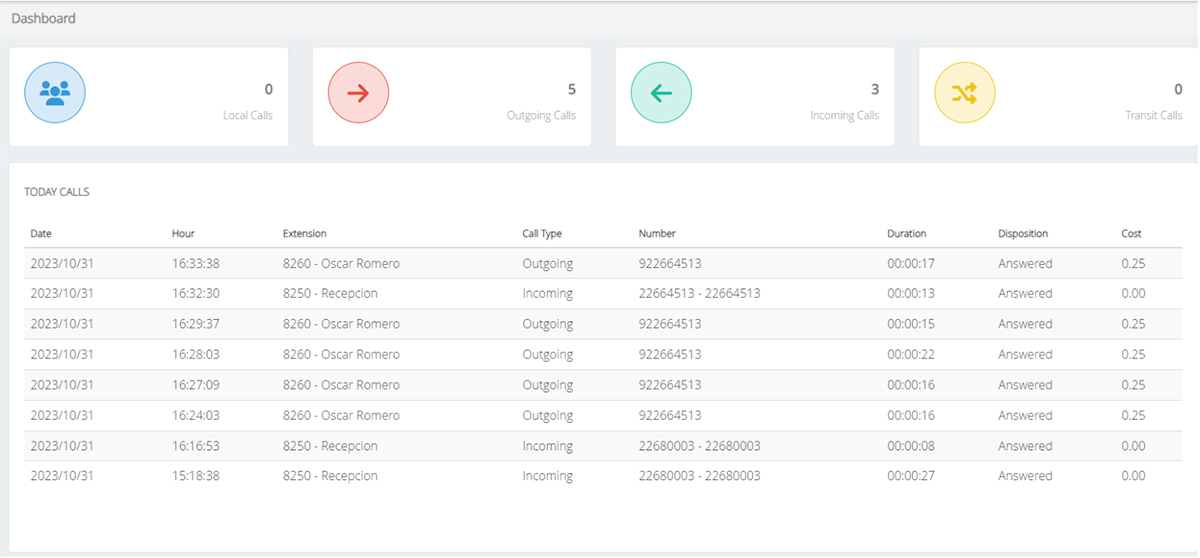Screen dimensions: 1200x558
Task: Sort by the Number column header
Action: coord(657,233)
